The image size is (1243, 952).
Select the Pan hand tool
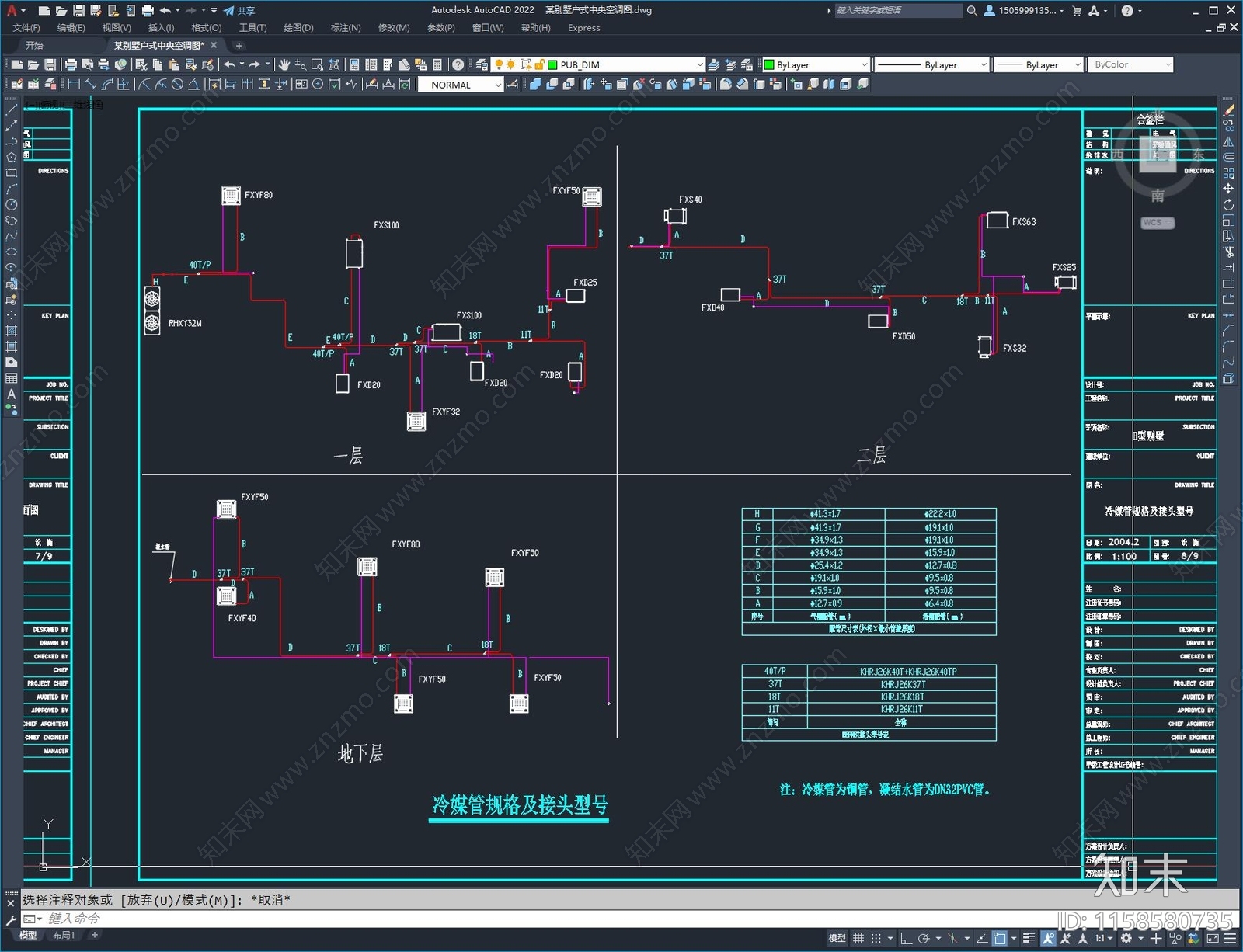(284, 64)
